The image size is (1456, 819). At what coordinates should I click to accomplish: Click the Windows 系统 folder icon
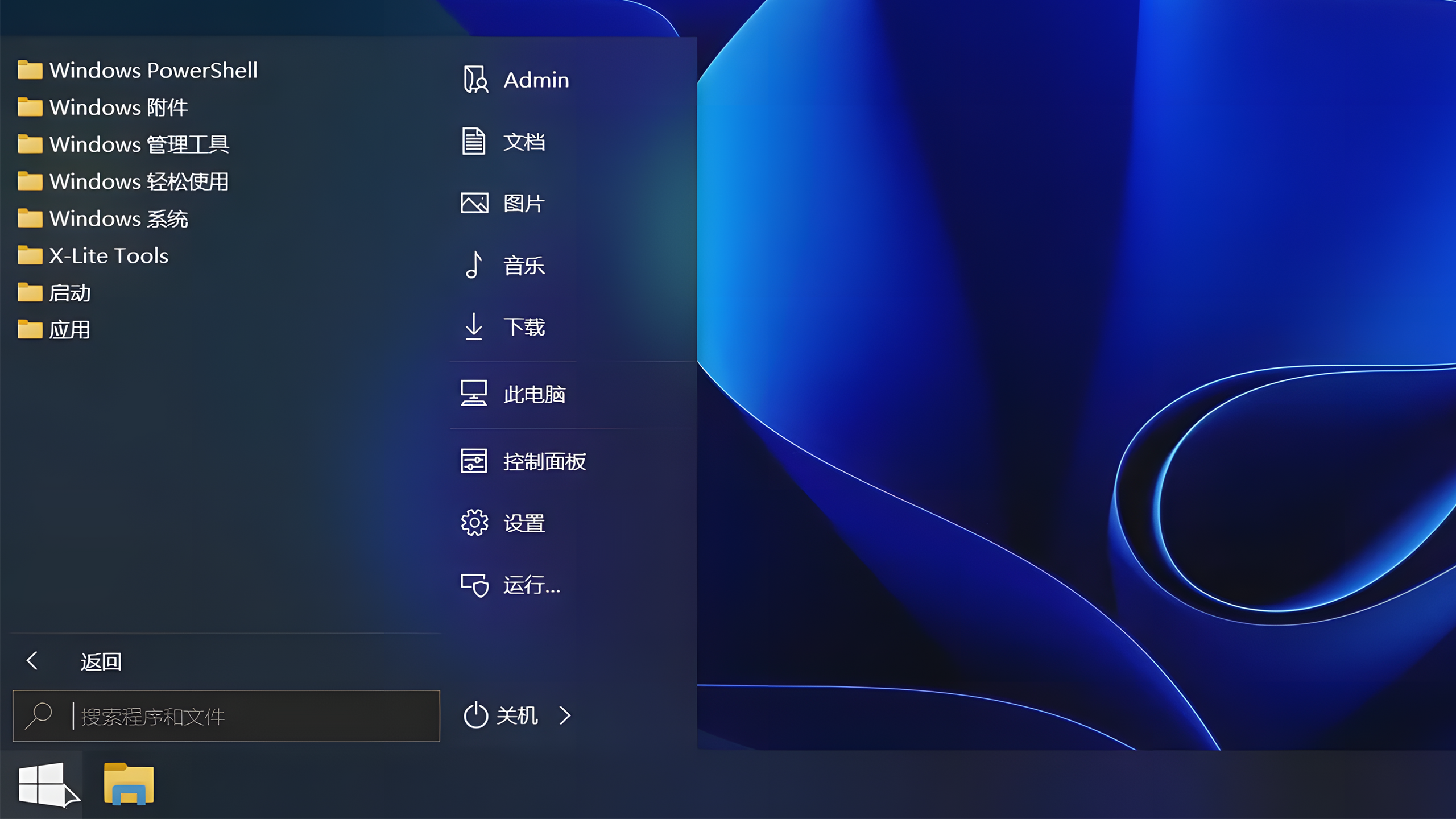point(30,218)
